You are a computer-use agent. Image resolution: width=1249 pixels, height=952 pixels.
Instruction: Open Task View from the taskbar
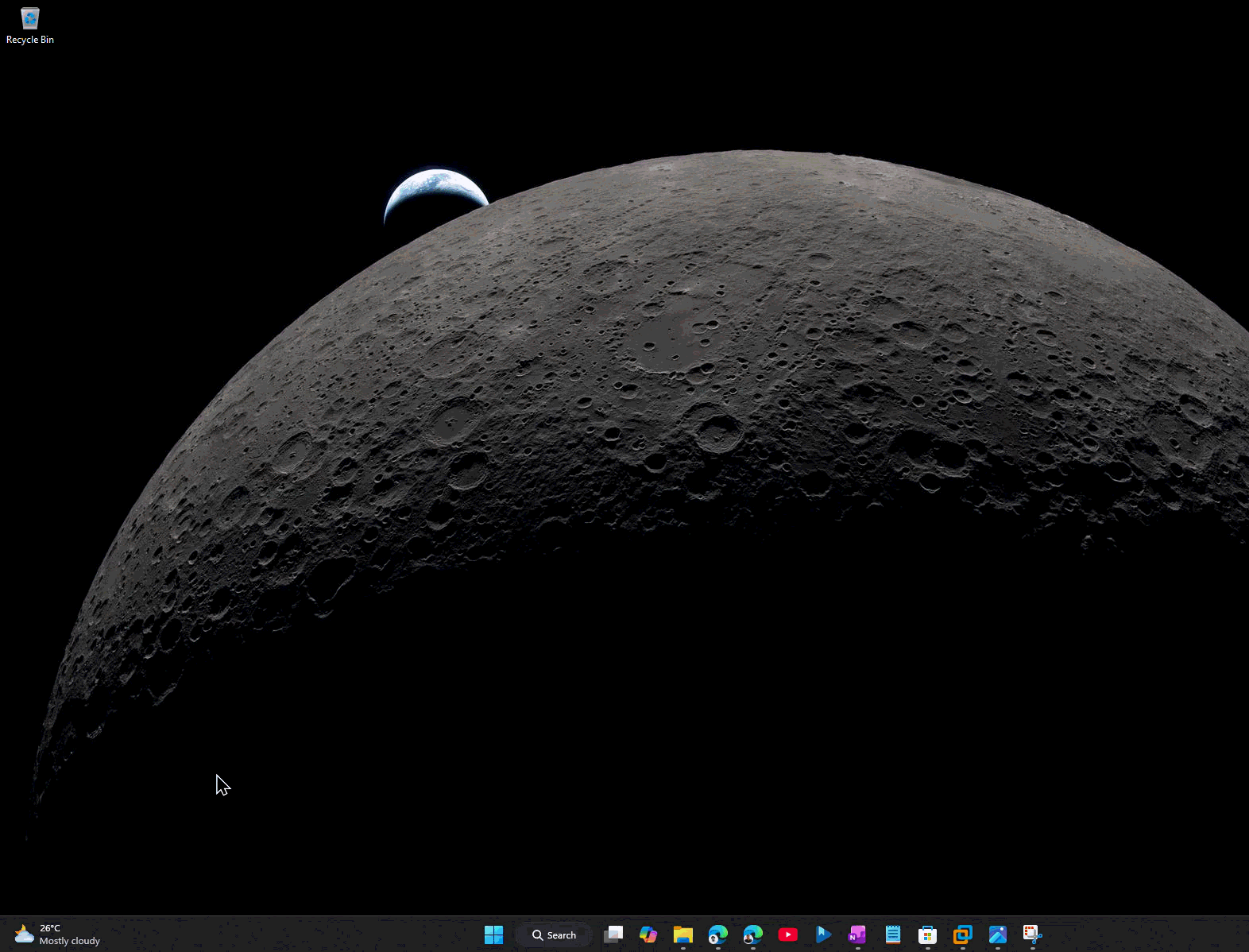click(x=613, y=935)
